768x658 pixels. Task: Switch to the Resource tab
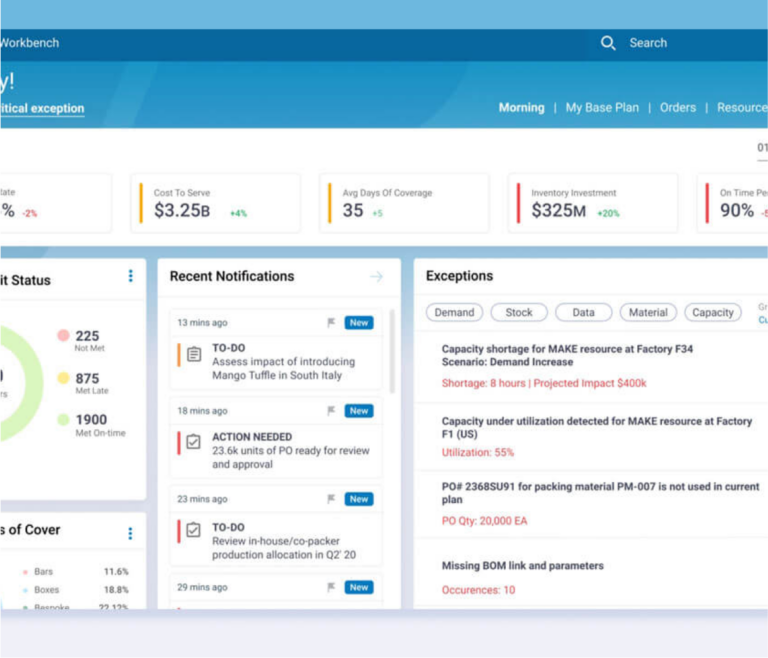(742, 108)
